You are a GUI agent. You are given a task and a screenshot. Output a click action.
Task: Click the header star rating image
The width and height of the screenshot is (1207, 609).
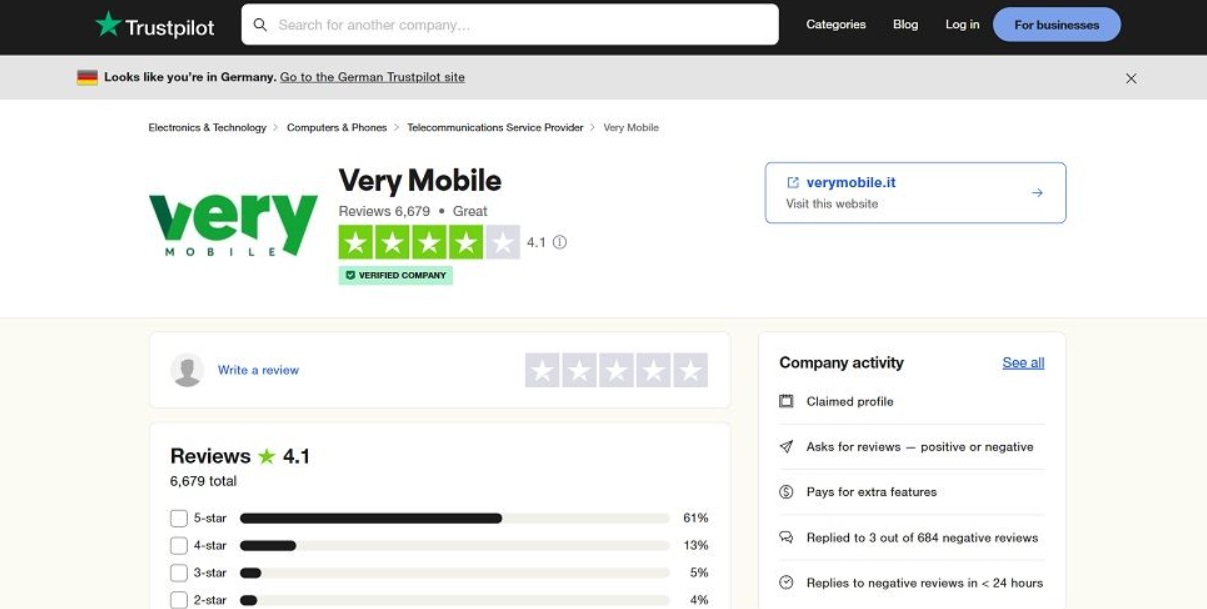(x=429, y=242)
